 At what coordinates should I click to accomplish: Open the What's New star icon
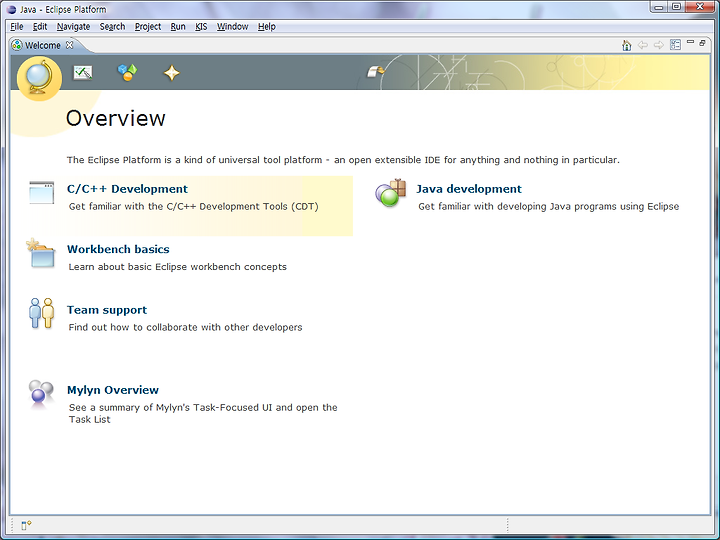(x=172, y=73)
